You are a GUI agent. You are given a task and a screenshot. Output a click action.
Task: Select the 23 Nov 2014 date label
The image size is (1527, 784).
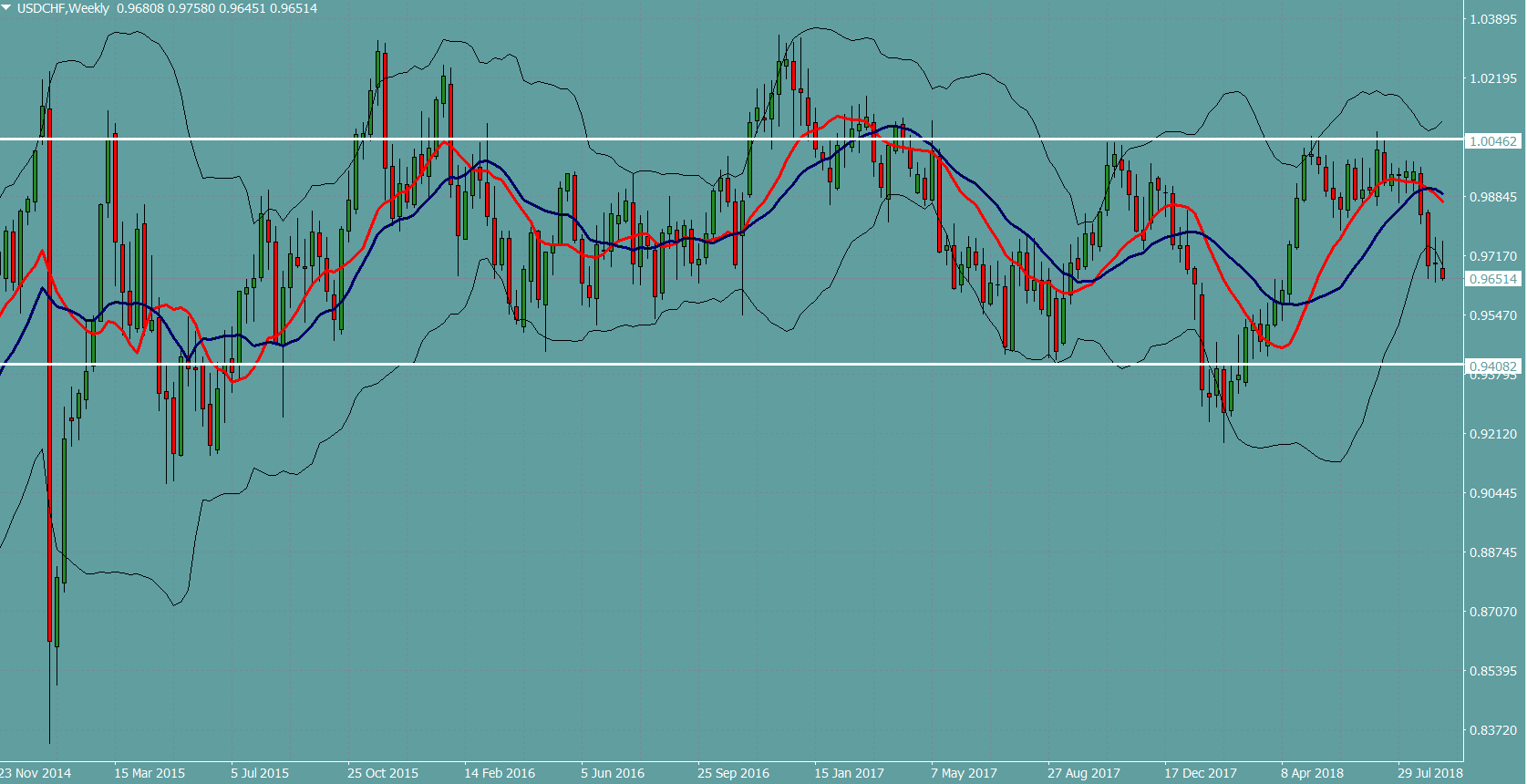36,773
